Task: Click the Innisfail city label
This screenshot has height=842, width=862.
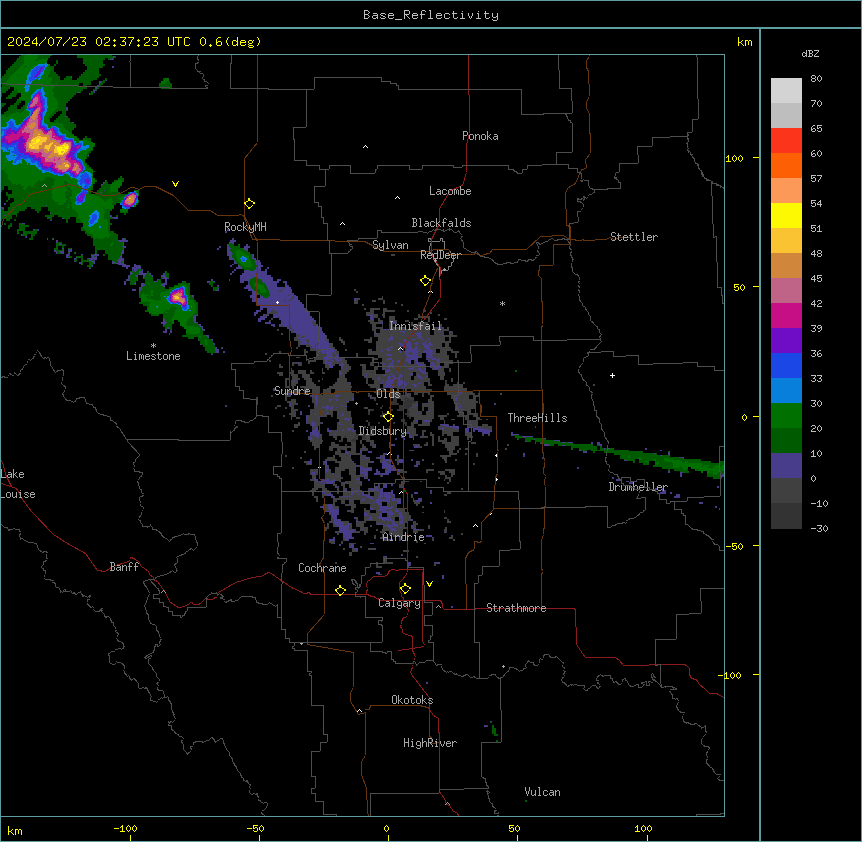Action: point(415,326)
